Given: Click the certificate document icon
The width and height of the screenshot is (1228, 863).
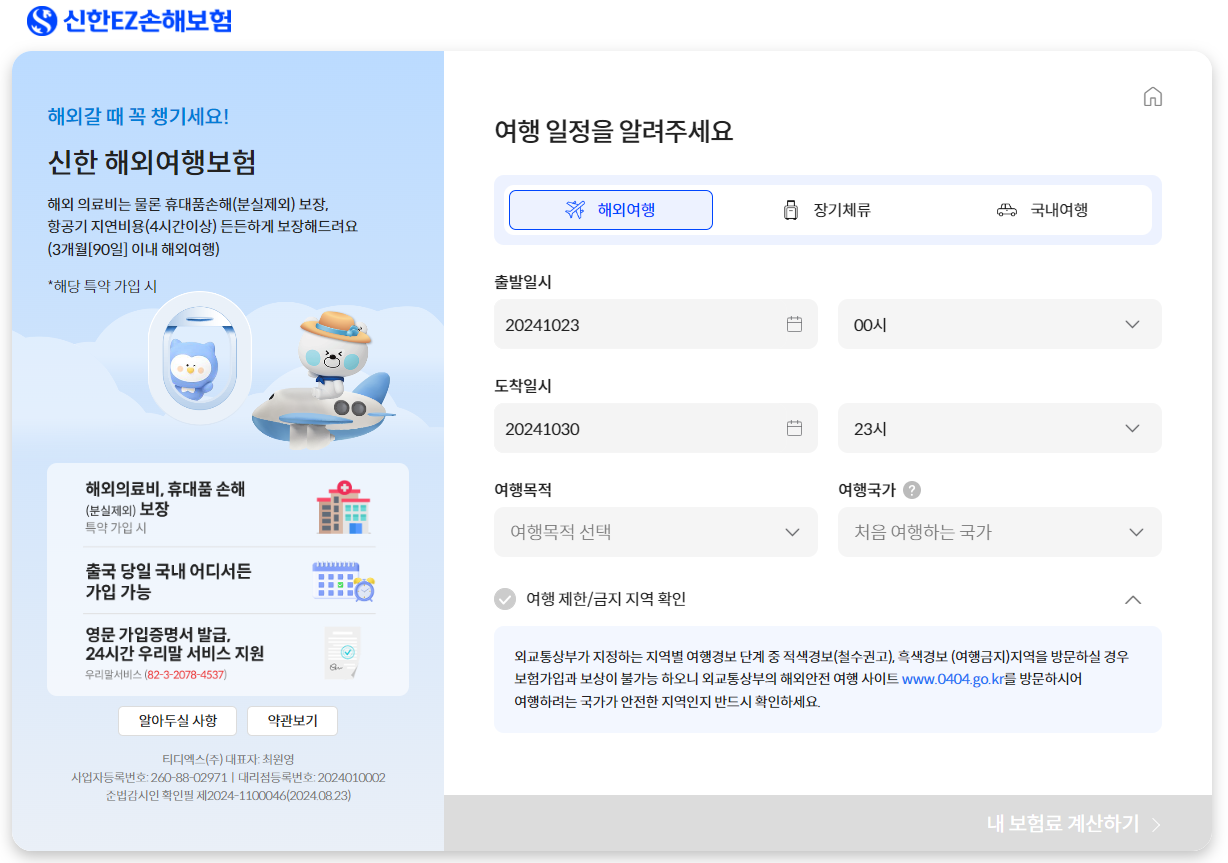Looking at the screenshot, I should [x=342, y=653].
